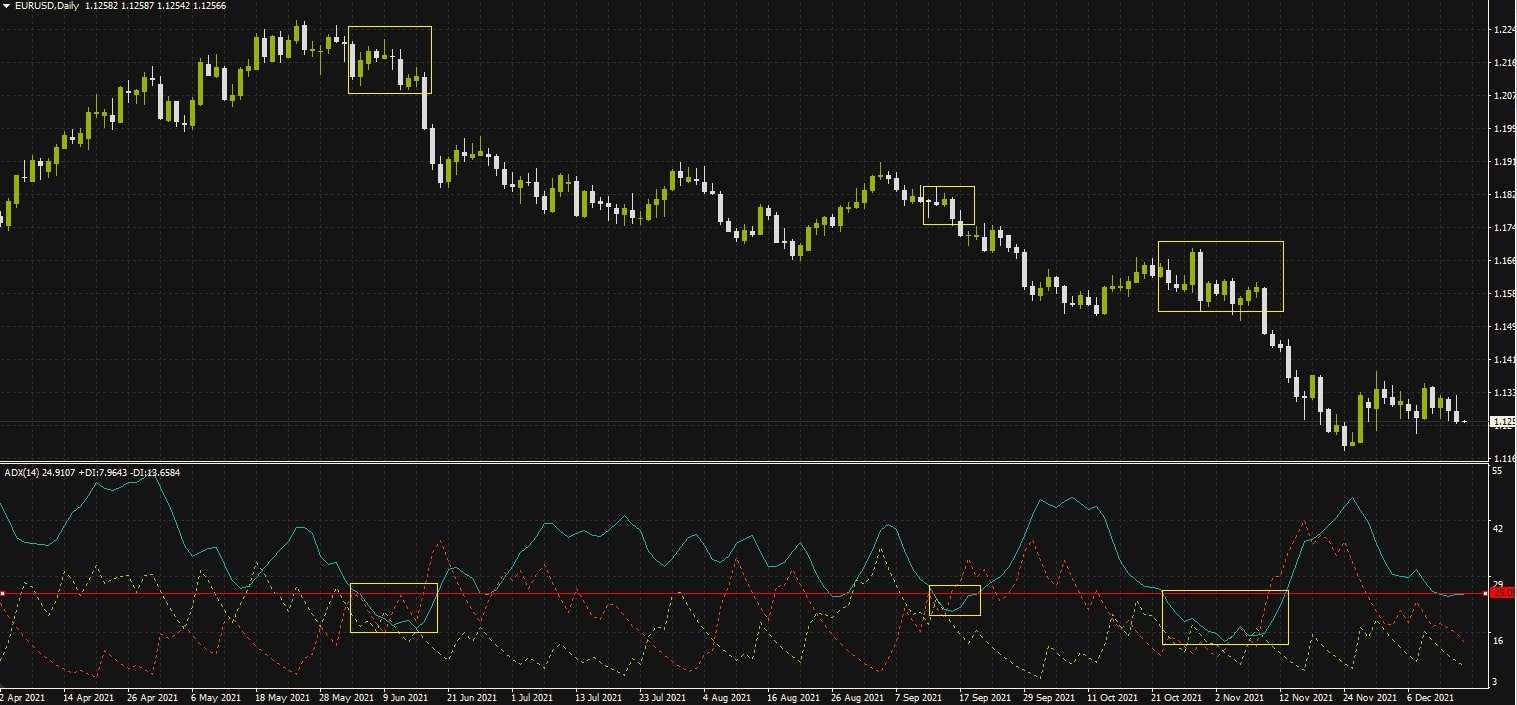Viewport: 1517px width, 705px height.
Task: Select the red horizontal level line at 25
Action: pos(700,594)
